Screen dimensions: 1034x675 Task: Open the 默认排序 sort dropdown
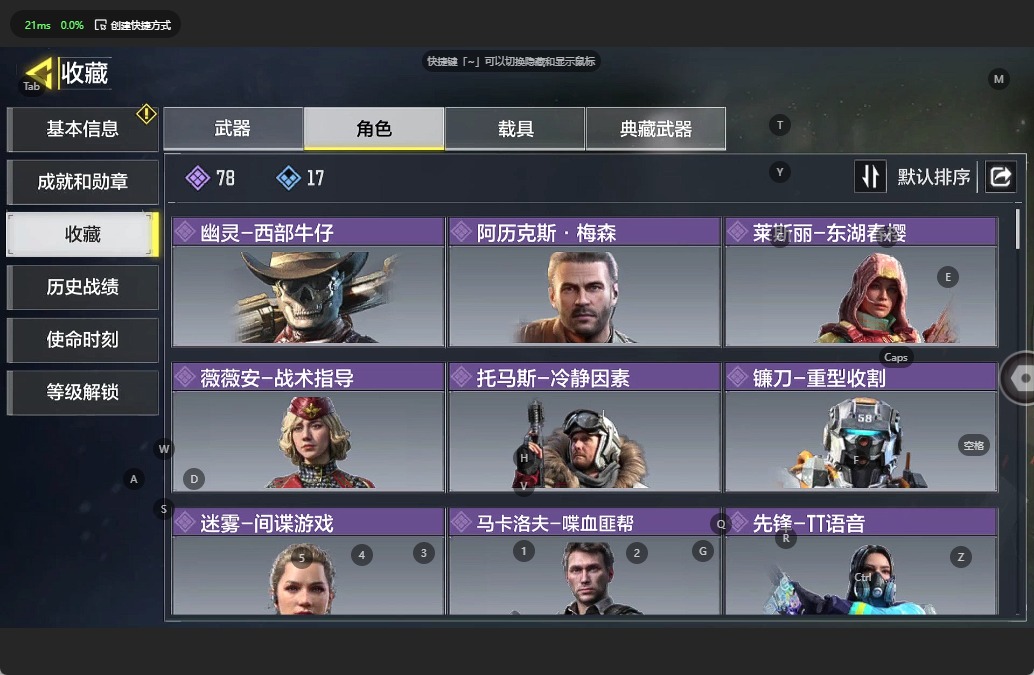[x=933, y=177]
